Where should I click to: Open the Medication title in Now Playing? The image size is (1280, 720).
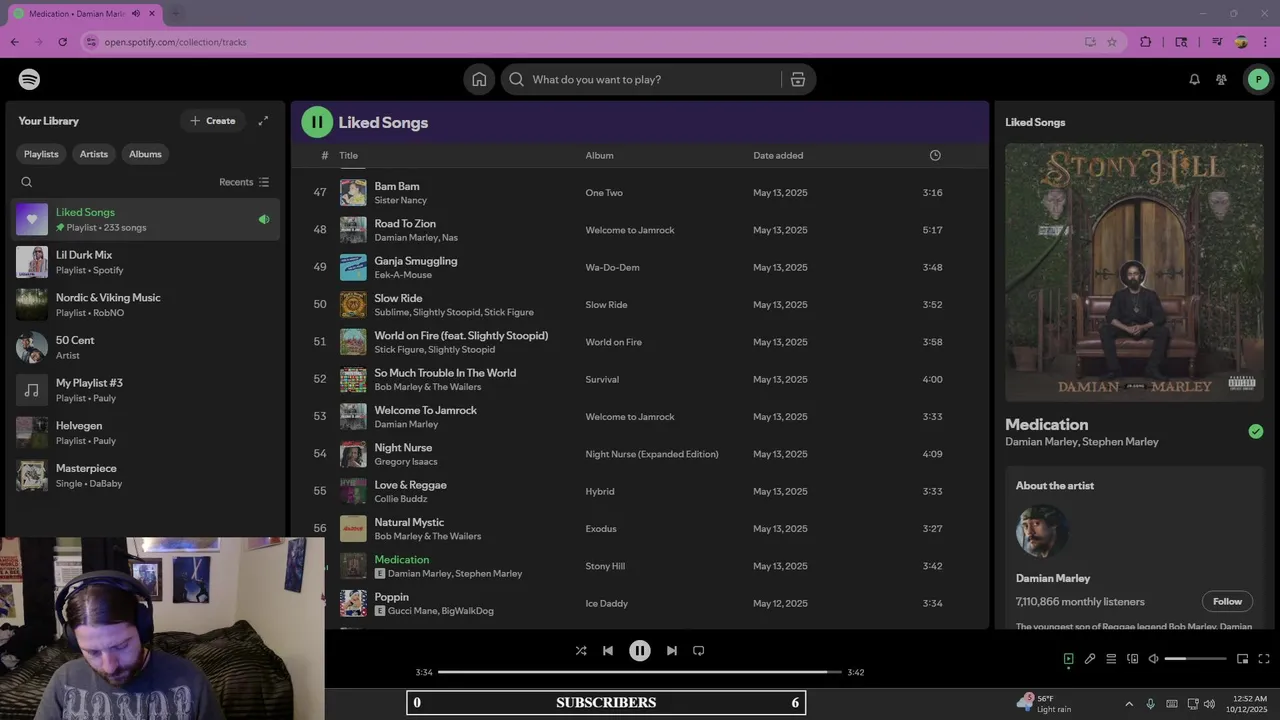pos(1047,424)
